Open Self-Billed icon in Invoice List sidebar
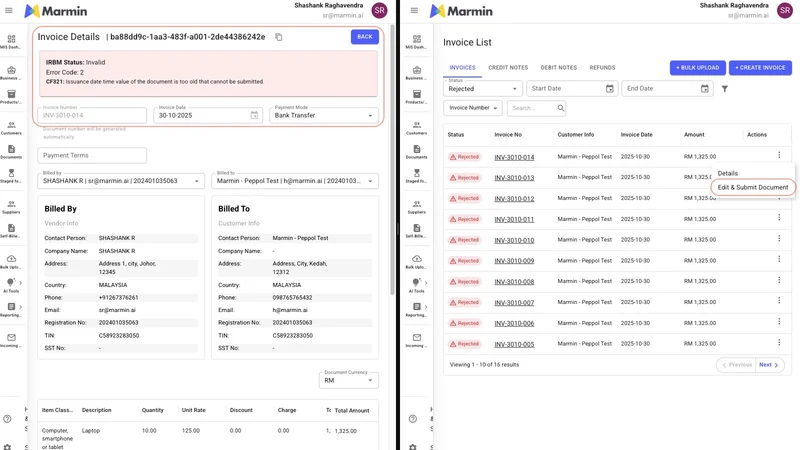Image resolution: width=800 pixels, height=450 pixels. pyautogui.click(x=417, y=228)
